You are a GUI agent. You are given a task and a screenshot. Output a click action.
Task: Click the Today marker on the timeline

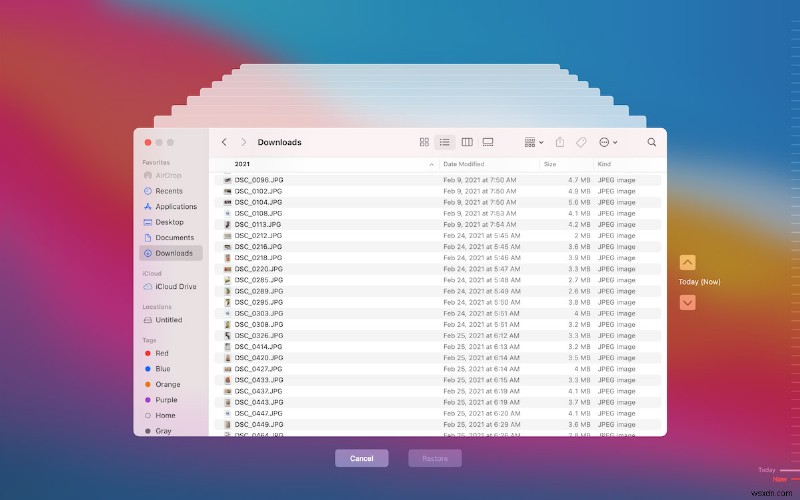pyautogui.click(x=766, y=470)
